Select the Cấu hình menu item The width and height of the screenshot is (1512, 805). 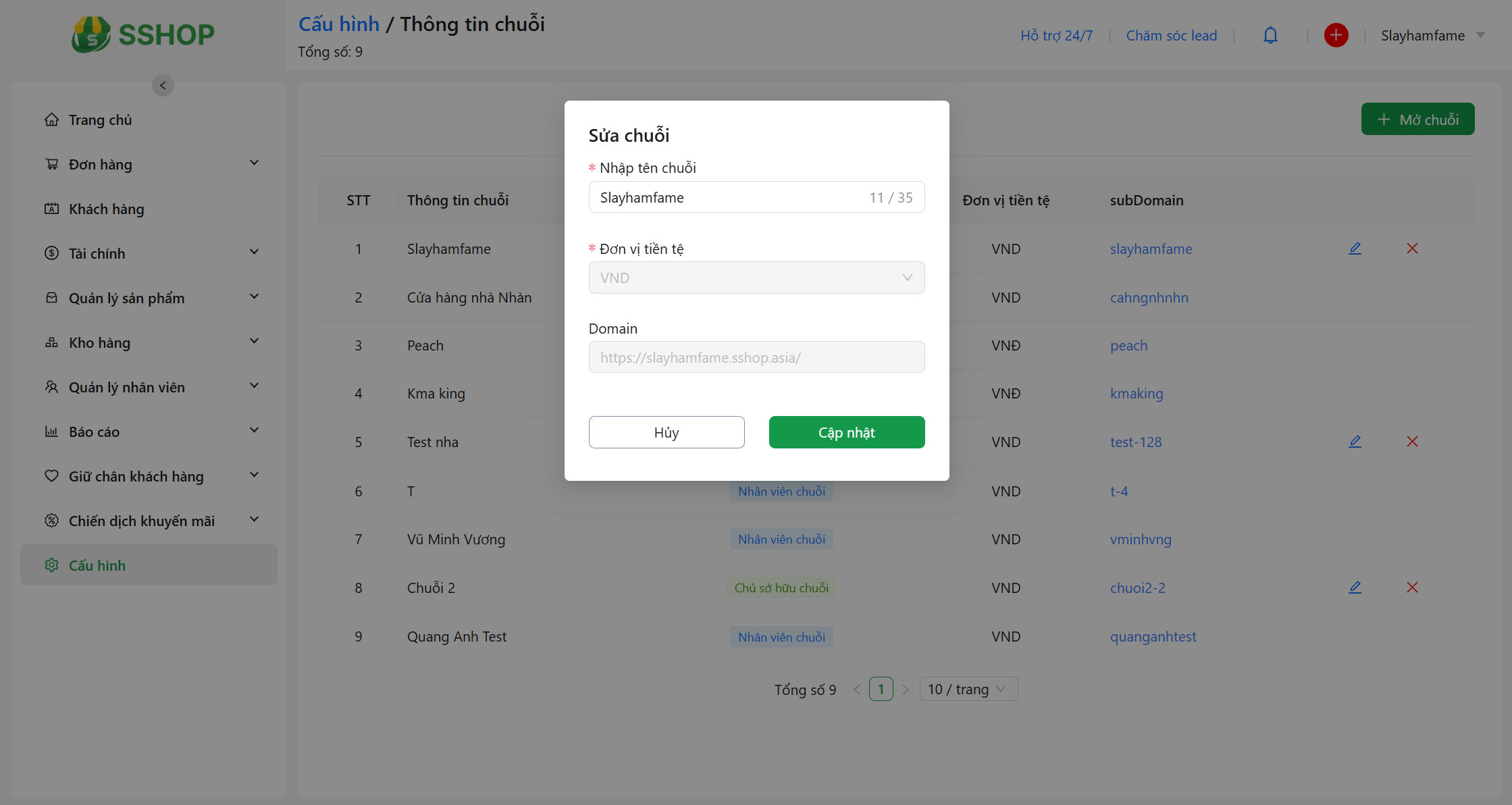[149, 565]
